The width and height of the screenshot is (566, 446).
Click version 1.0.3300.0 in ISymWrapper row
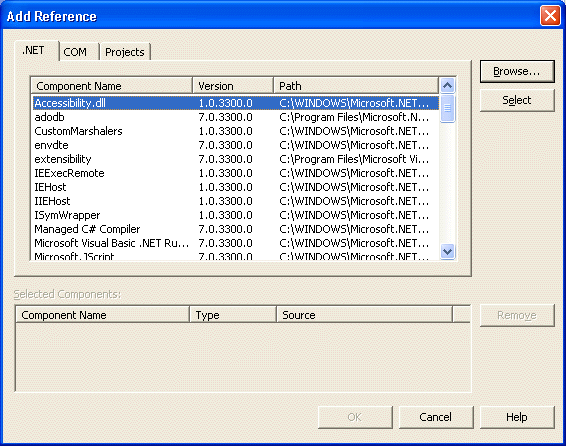coord(226,215)
